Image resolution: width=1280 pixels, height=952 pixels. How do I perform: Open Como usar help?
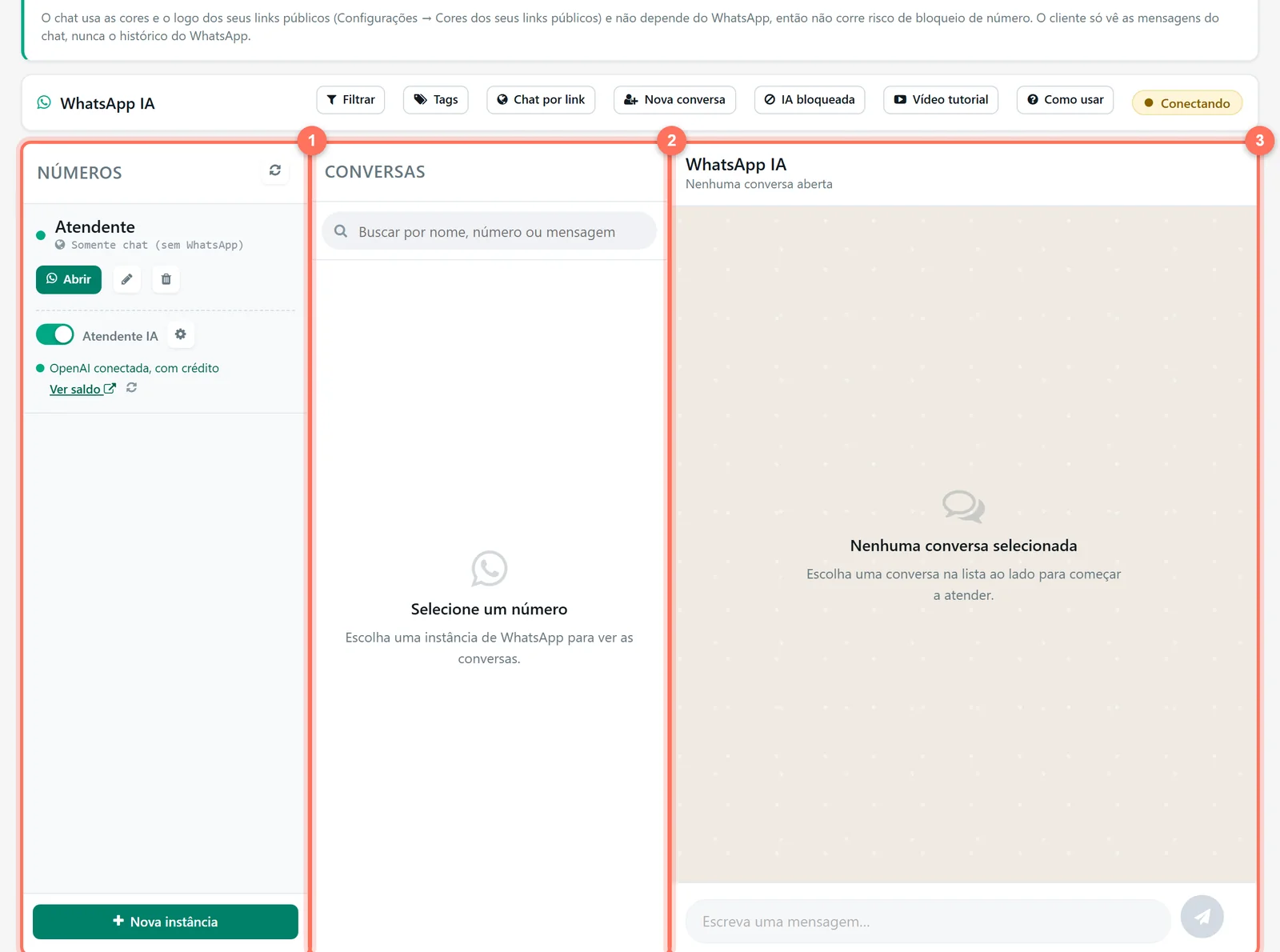click(1065, 100)
